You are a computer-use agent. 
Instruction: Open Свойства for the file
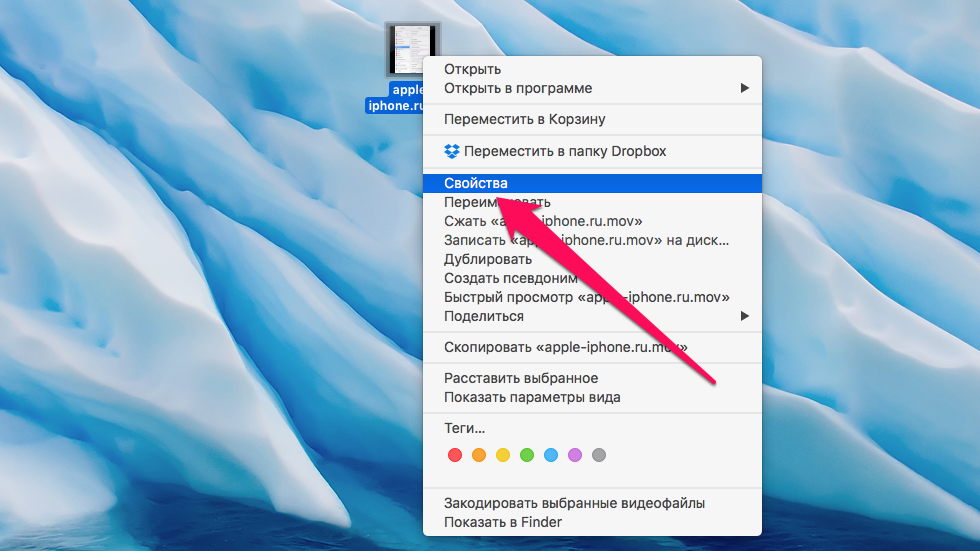point(592,183)
